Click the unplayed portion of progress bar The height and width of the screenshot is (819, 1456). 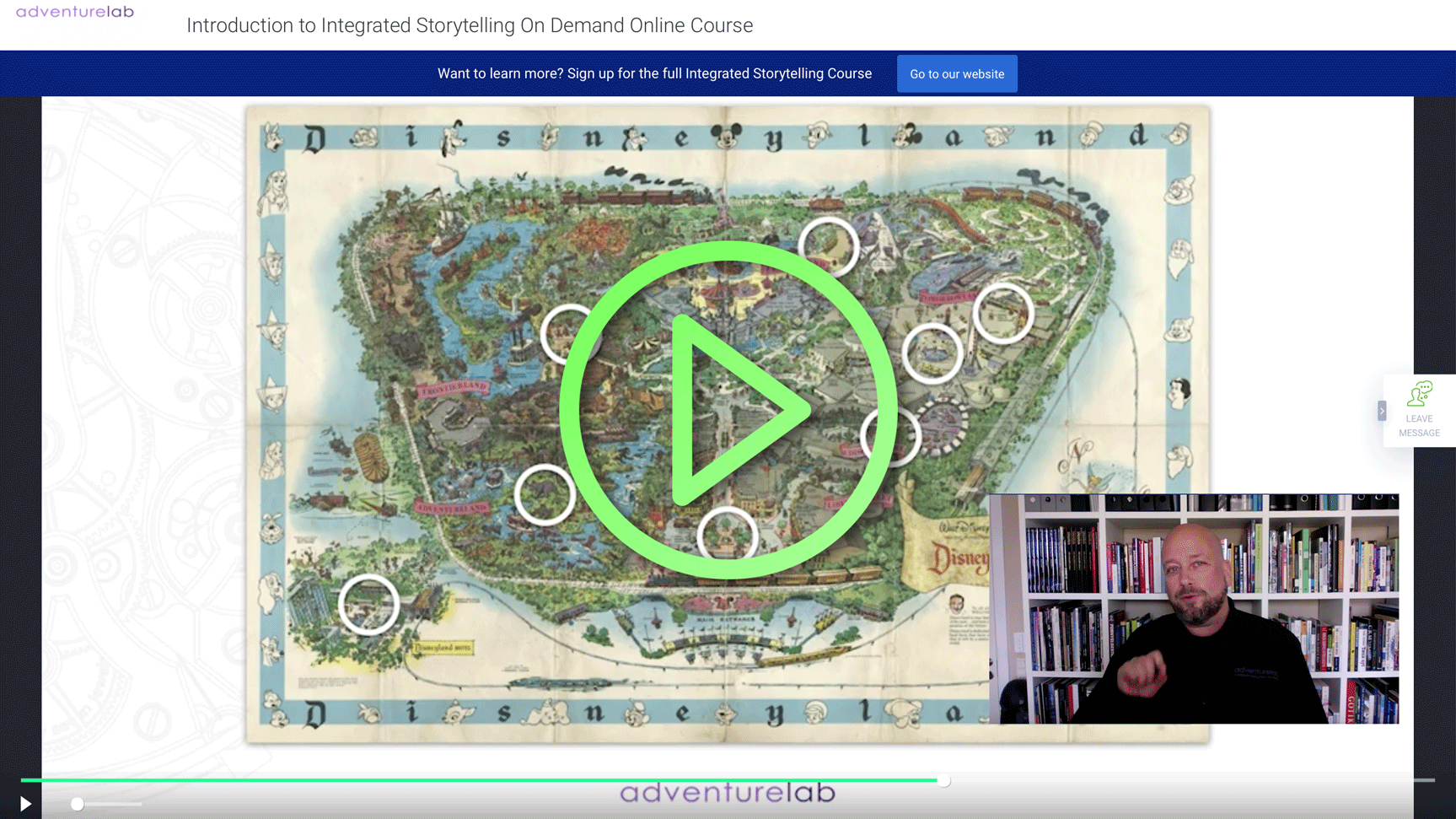point(1193,780)
